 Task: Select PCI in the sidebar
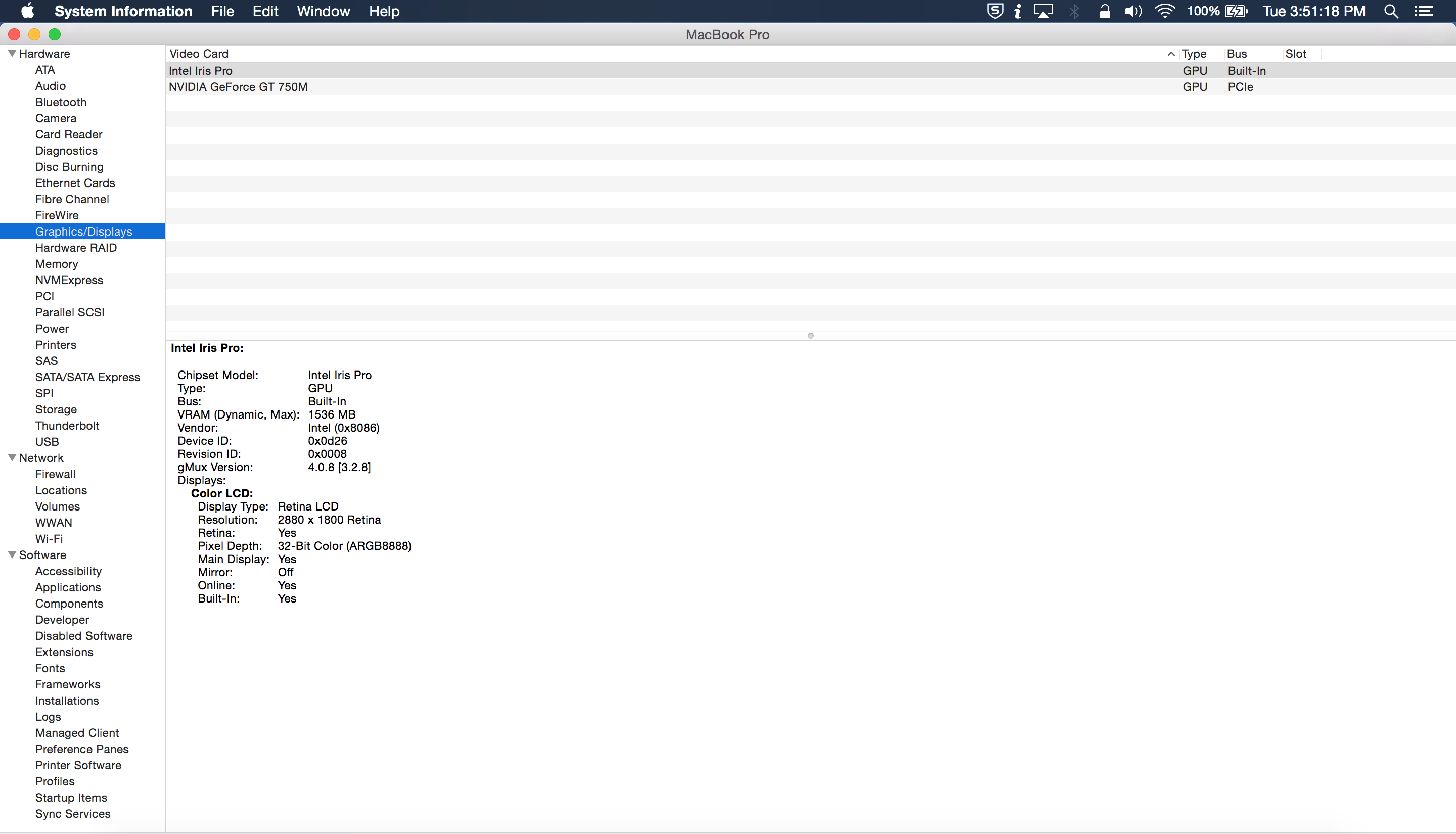pos(44,296)
